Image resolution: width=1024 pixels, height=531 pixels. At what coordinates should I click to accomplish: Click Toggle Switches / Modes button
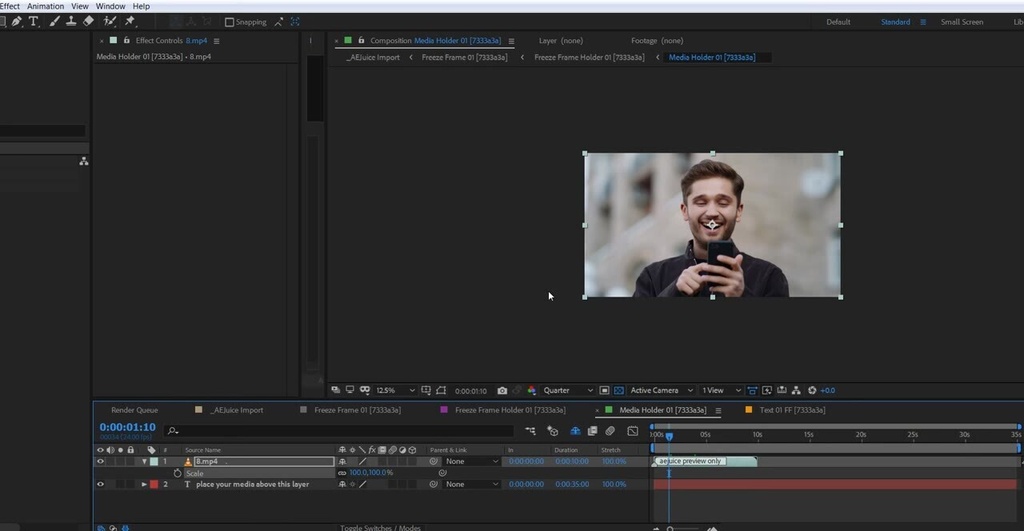[x=380, y=527]
